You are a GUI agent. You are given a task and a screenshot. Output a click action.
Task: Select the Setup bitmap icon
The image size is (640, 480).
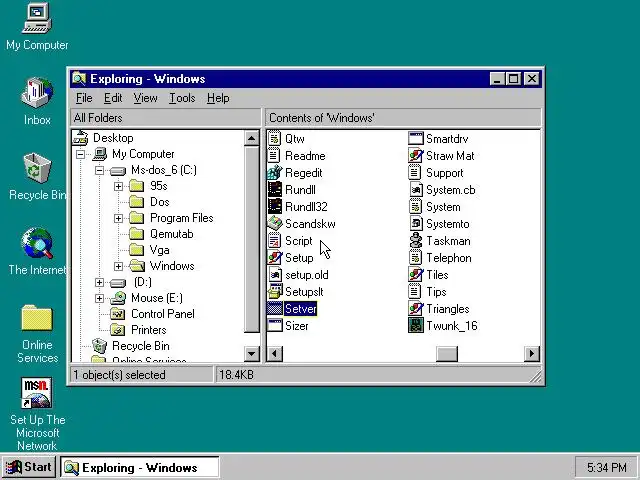pyautogui.click(x=274, y=258)
